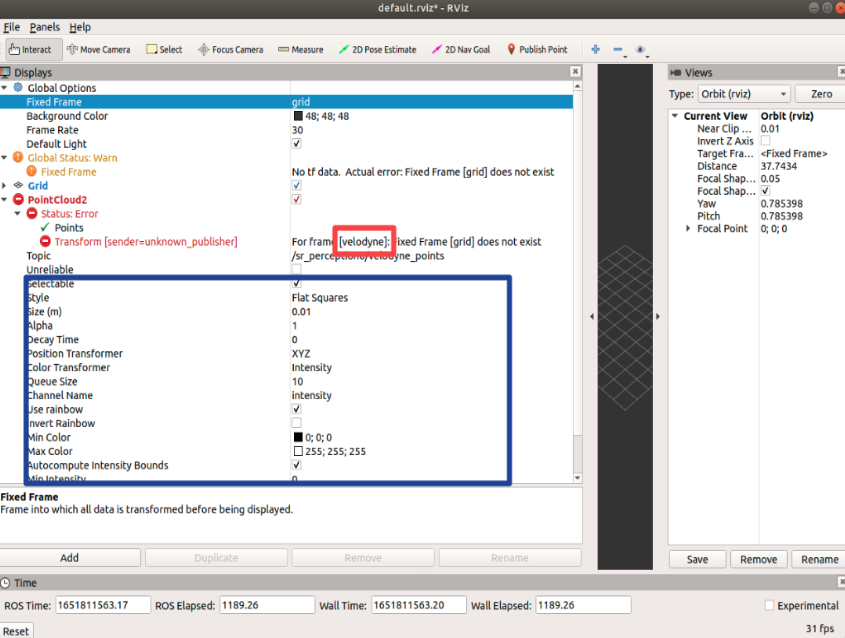Activate 2D Pose Estimate tool
Viewport: 845px width, 638px height.
[x=378, y=50]
